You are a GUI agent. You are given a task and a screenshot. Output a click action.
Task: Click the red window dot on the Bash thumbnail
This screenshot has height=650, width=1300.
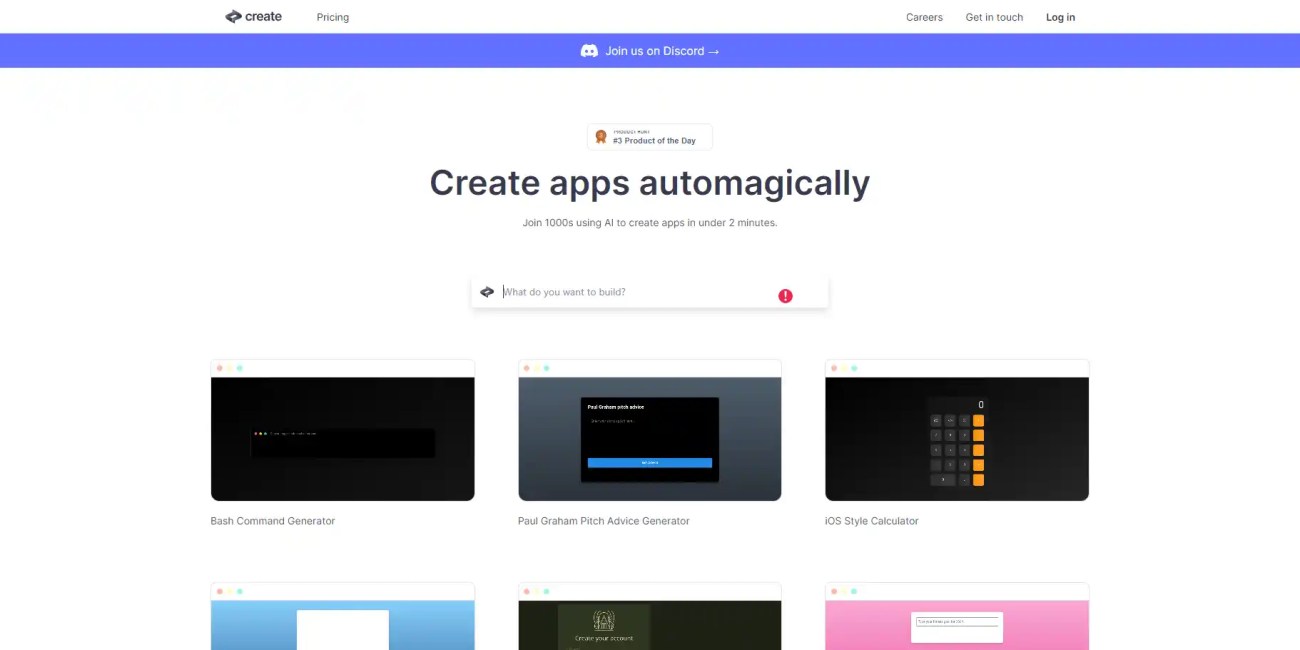tap(219, 367)
